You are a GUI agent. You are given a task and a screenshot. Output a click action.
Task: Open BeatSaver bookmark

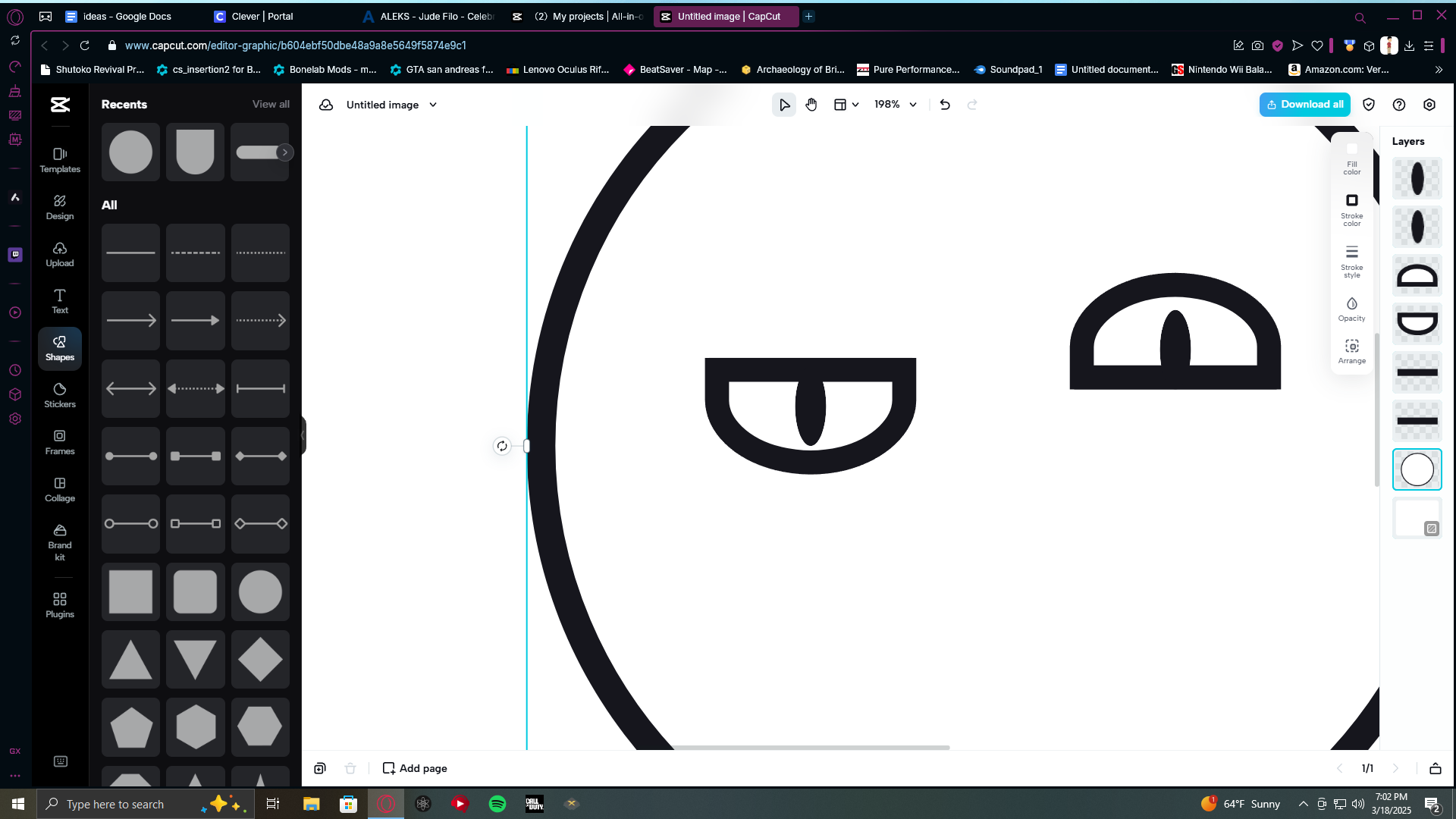pos(675,70)
